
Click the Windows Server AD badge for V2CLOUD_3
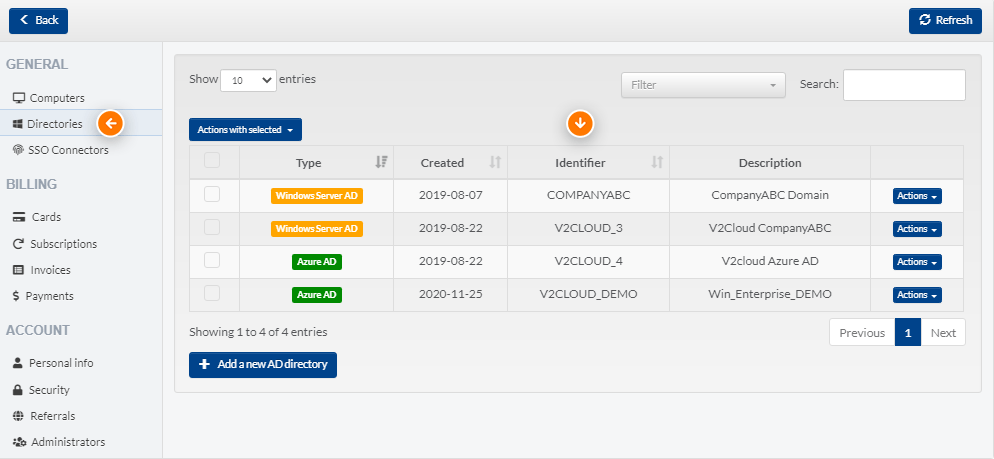click(x=317, y=228)
